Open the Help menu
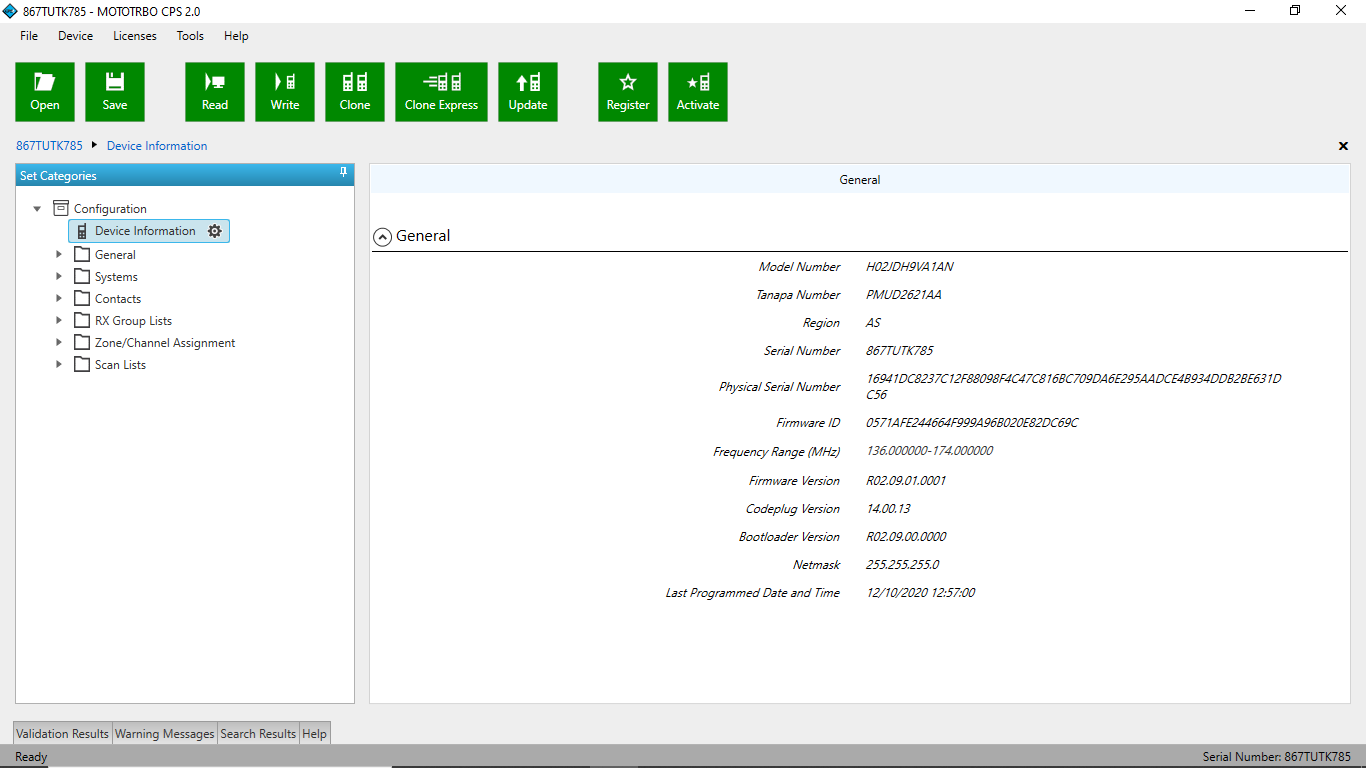1366x768 pixels. point(236,36)
